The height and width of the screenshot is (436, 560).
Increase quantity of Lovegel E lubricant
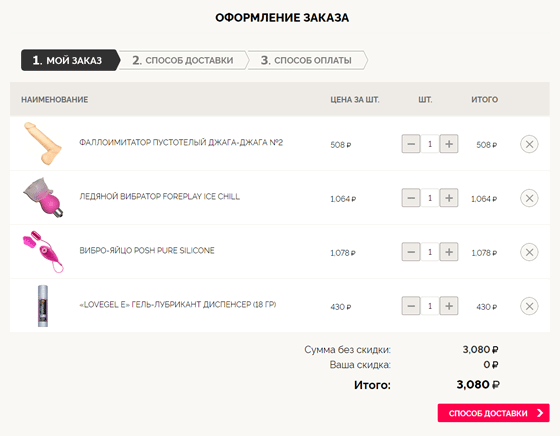[449, 306]
